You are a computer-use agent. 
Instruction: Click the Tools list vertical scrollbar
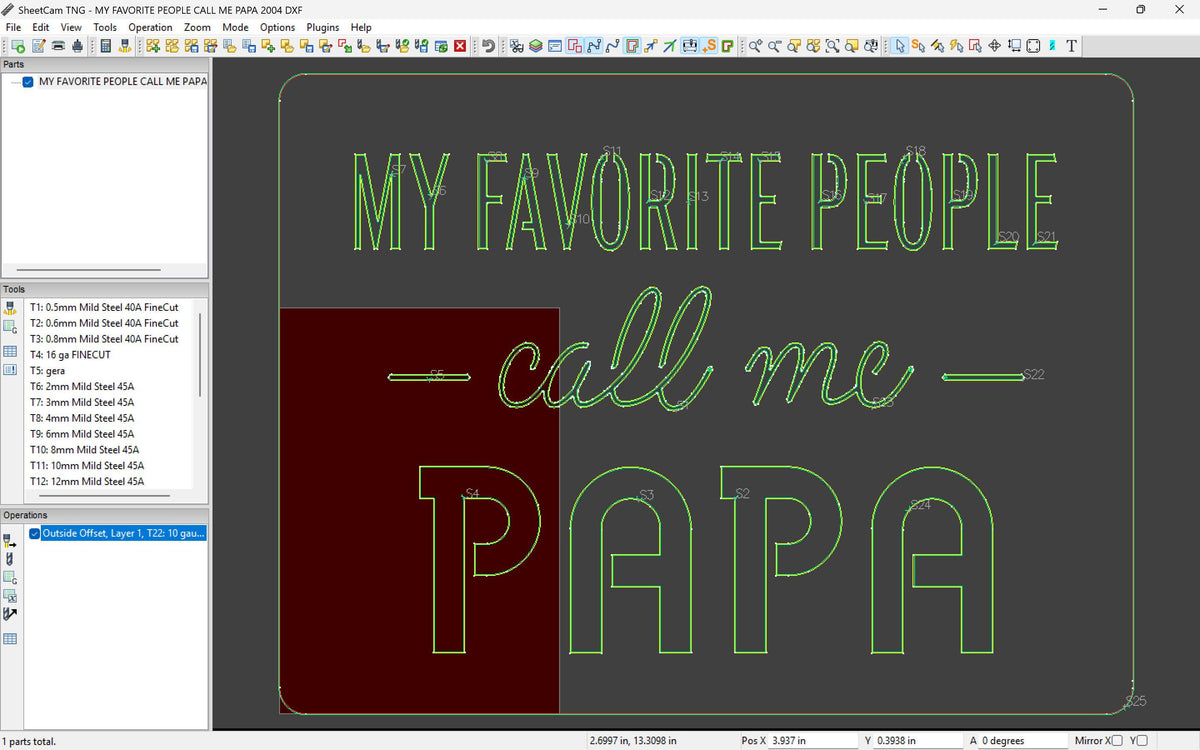click(200, 354)
